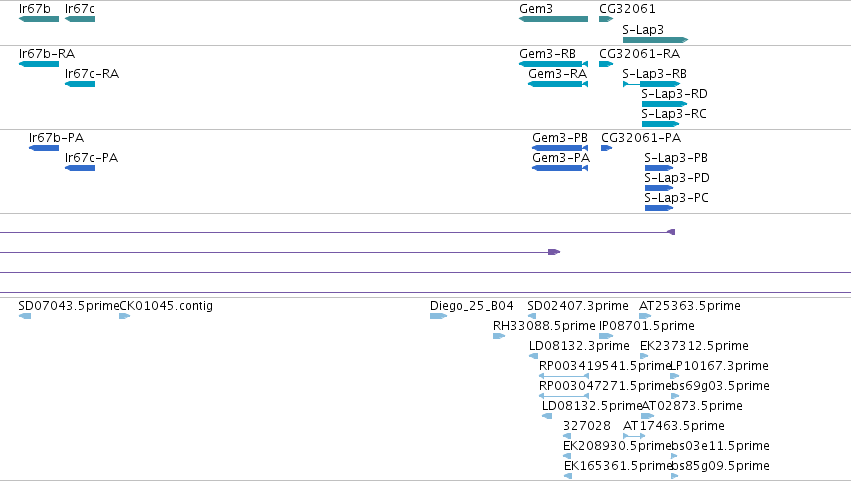The height and width of the screenshot is (481, 851).
Task: Click the Ir67b gene label
Action: click(35, 9)
